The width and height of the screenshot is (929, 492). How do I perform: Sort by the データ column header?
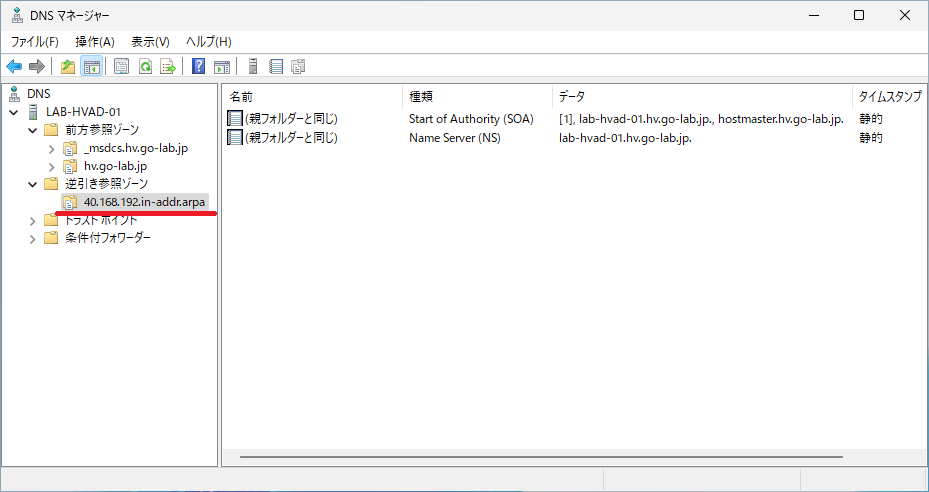tap(702, 97)
